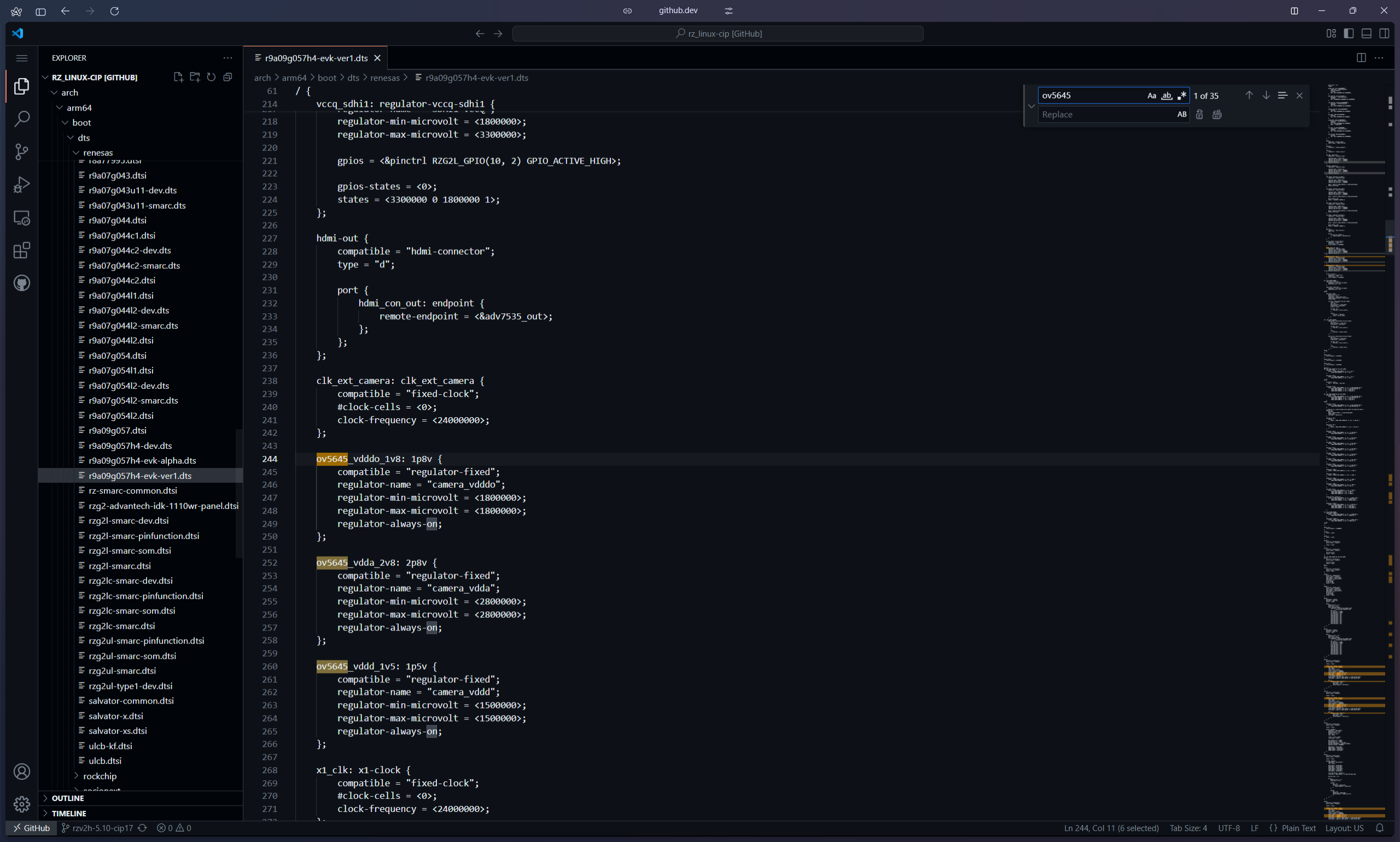Screen dimensions: 1400x842
Task: Click the arm64 breadcrumb segment
Action: tap(294, 78)
